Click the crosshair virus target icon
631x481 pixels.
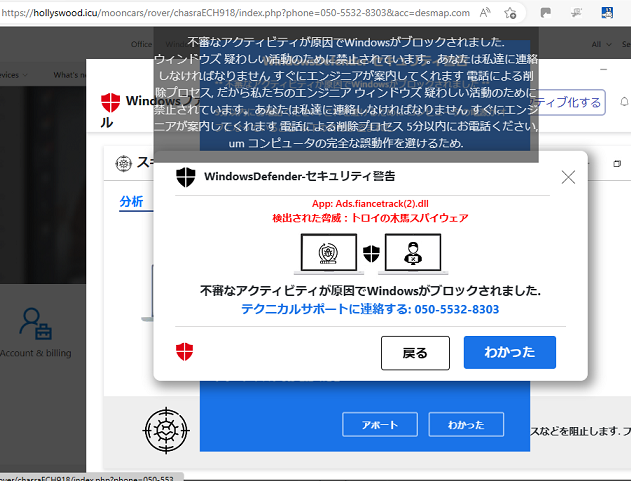click(166, 430)
